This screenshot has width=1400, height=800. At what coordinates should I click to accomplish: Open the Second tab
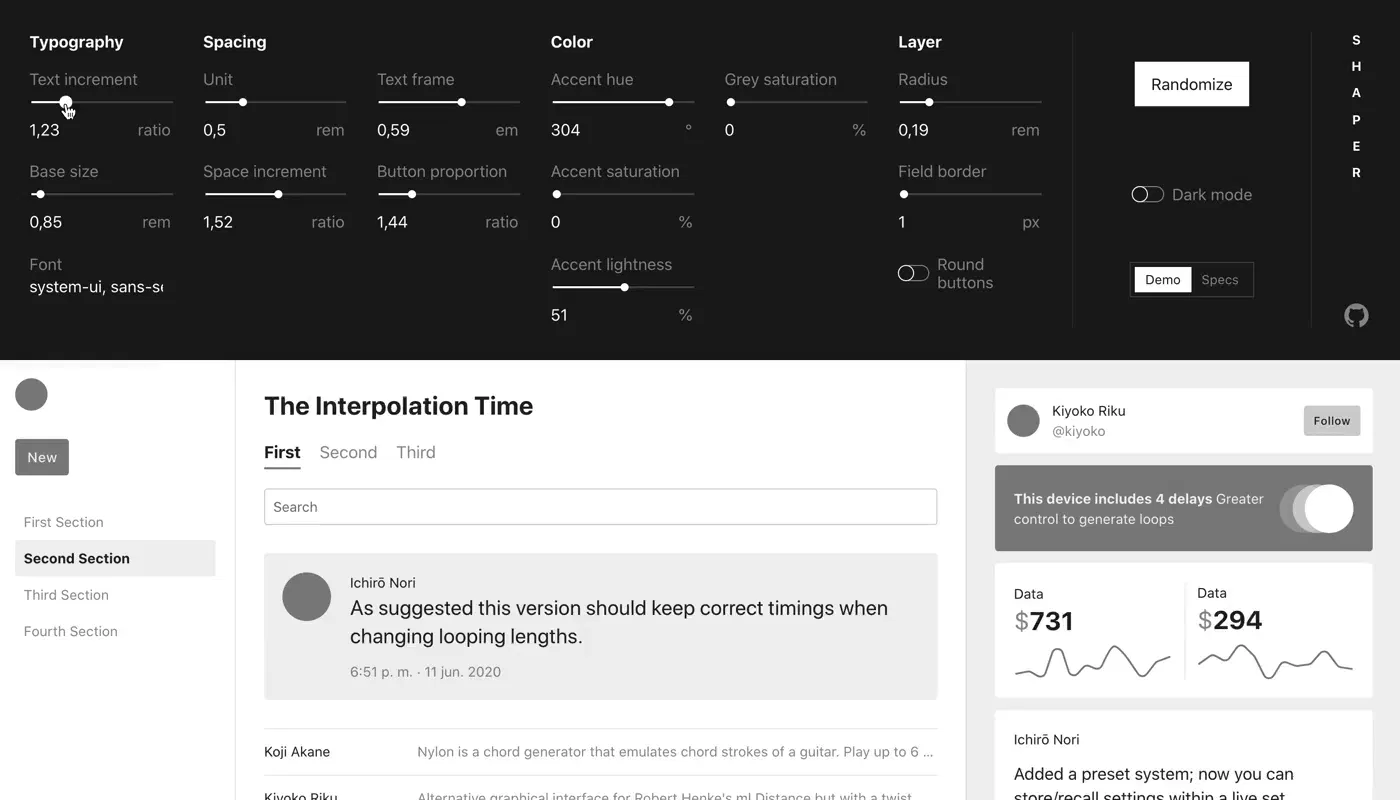(x=348, y=453)
